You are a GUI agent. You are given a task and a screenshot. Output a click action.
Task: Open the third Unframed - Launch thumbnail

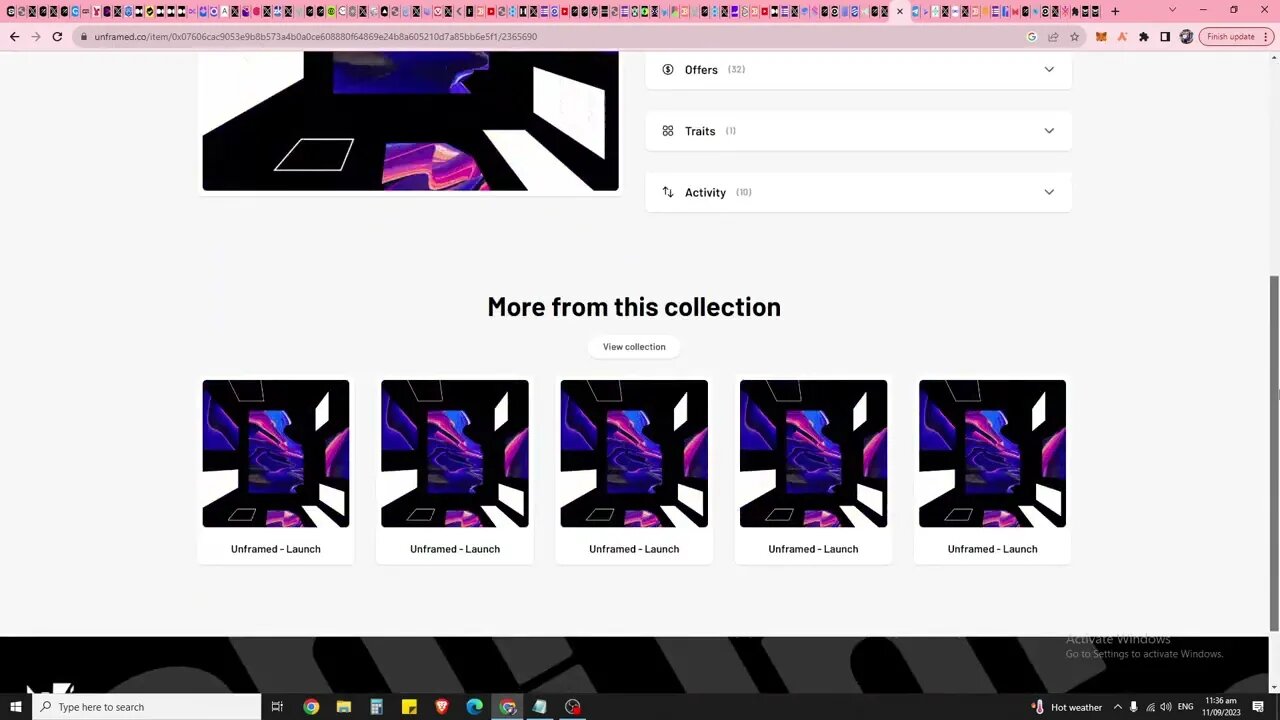[634, 453]
